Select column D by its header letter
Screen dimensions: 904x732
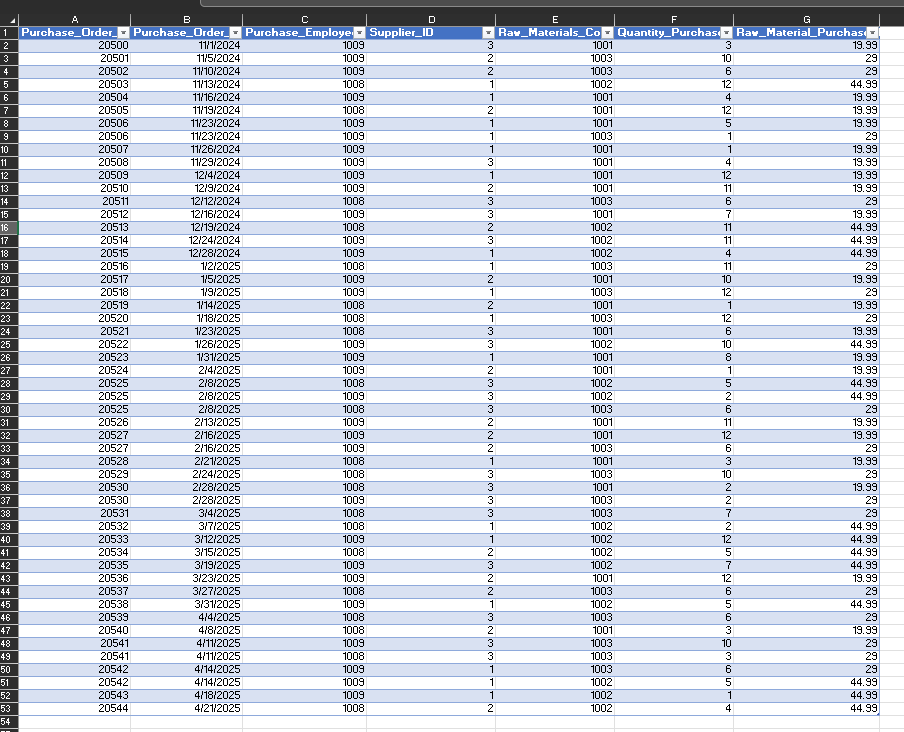coord(431,20)
